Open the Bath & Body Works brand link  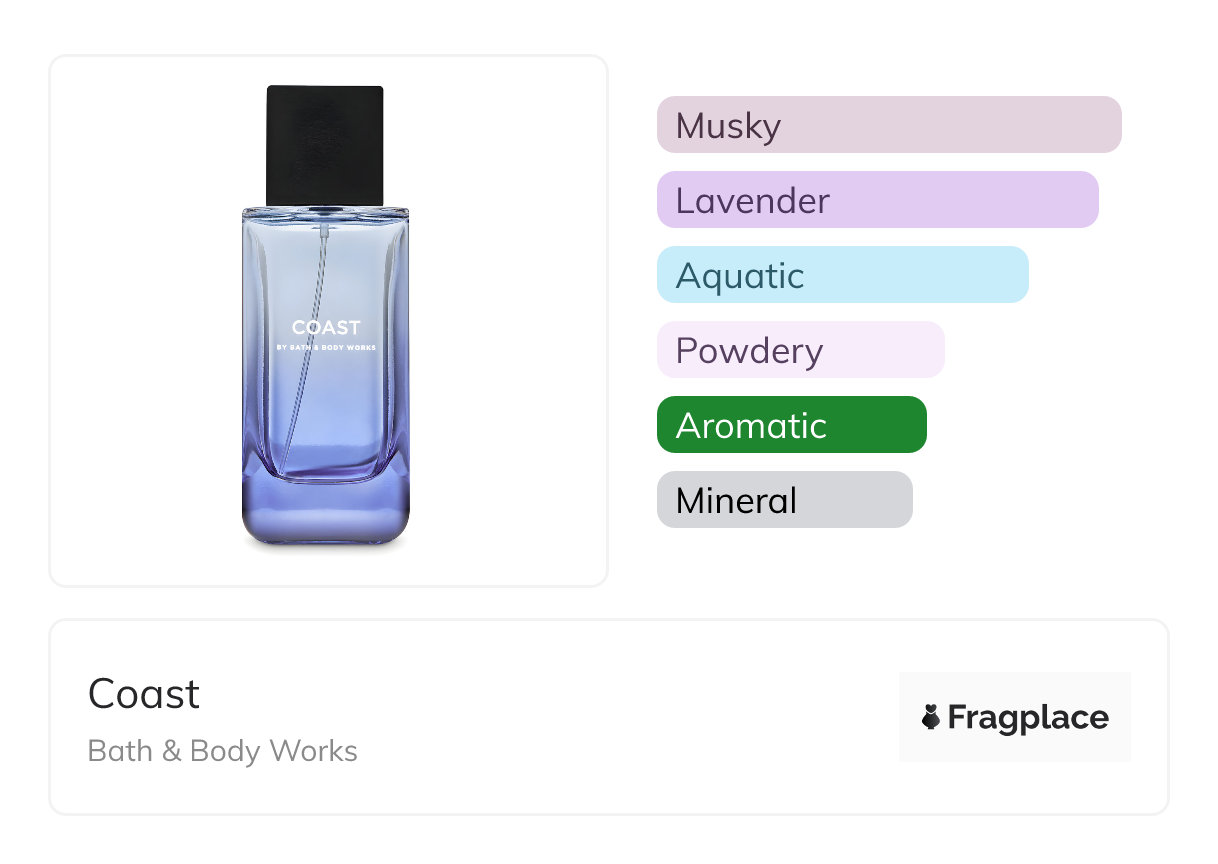point(223,751)
